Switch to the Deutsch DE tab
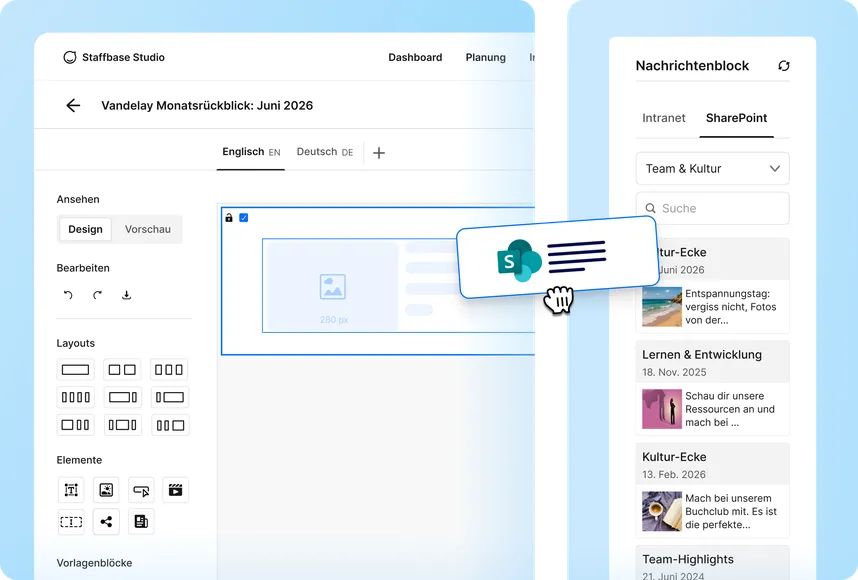The width and height of the screenshot is (858, 580). 325,152
